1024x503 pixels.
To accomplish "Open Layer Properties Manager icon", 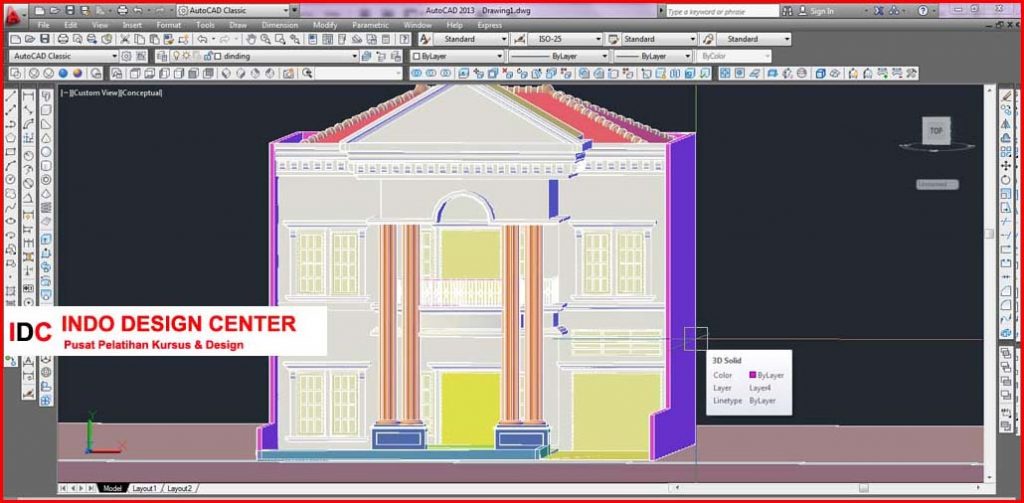I will pos(162,56).
